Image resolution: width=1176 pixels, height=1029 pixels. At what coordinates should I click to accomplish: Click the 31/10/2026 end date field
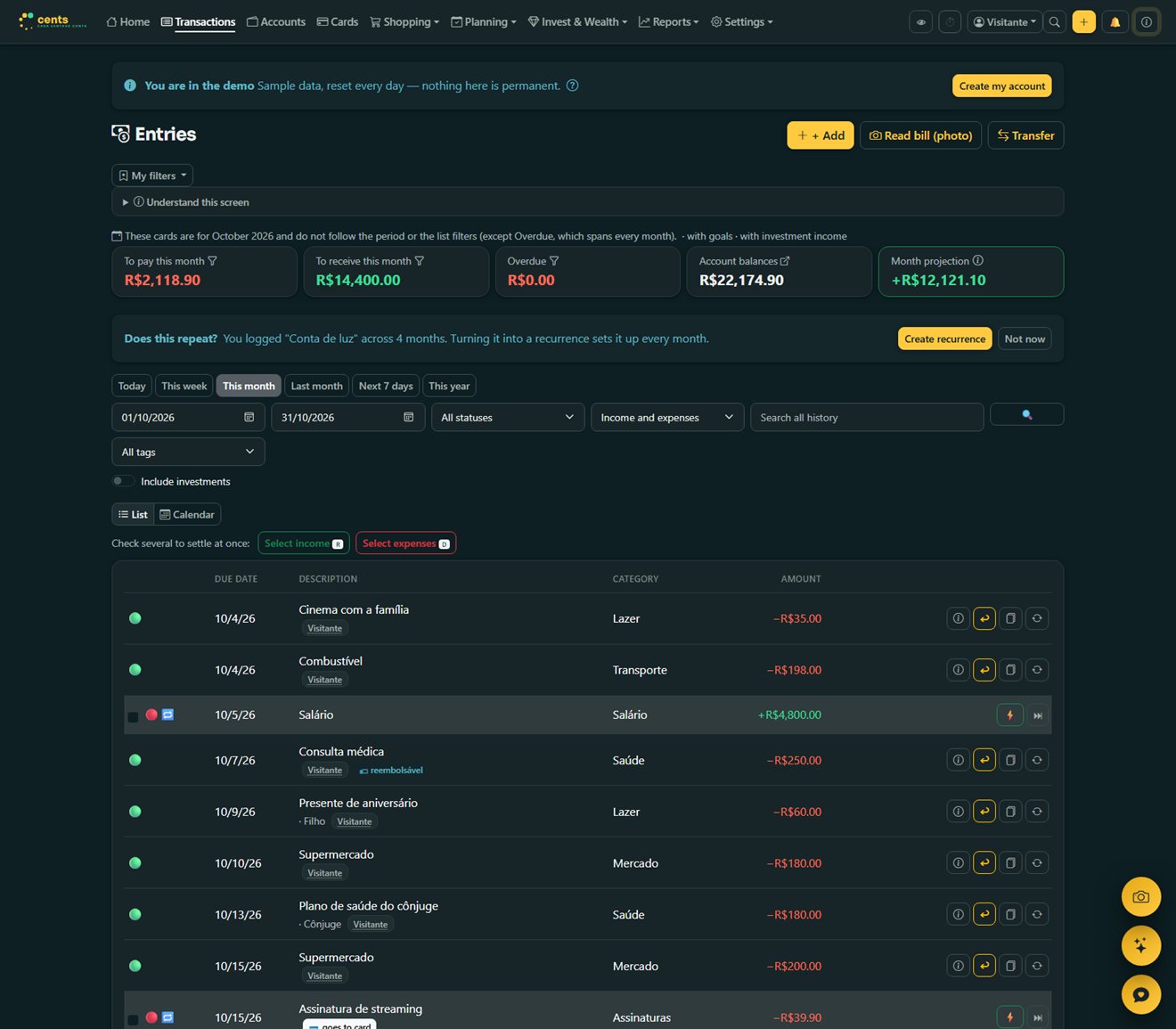(347, 417)
